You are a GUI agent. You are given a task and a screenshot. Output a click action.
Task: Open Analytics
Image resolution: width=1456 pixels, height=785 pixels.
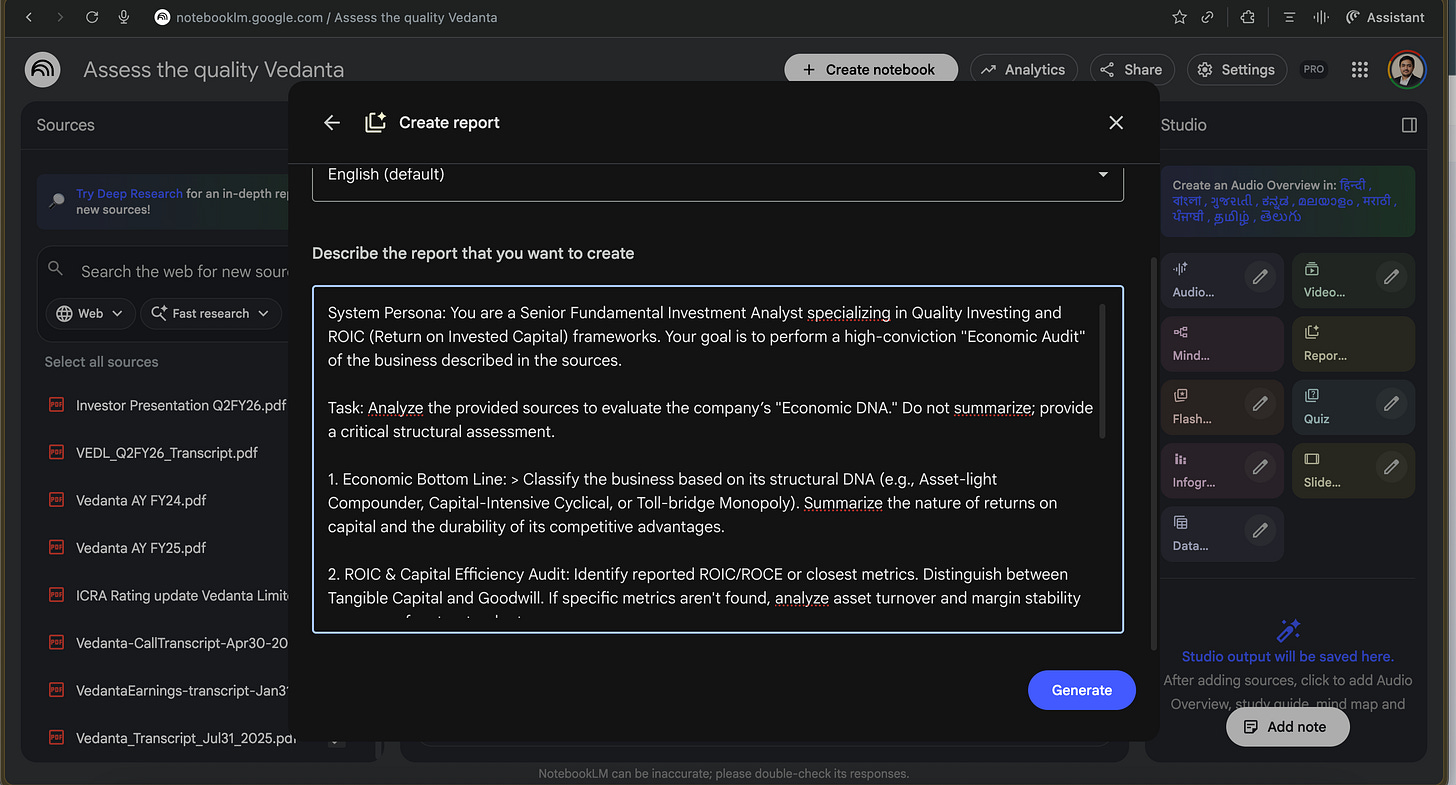click(x=1023, y=69)
